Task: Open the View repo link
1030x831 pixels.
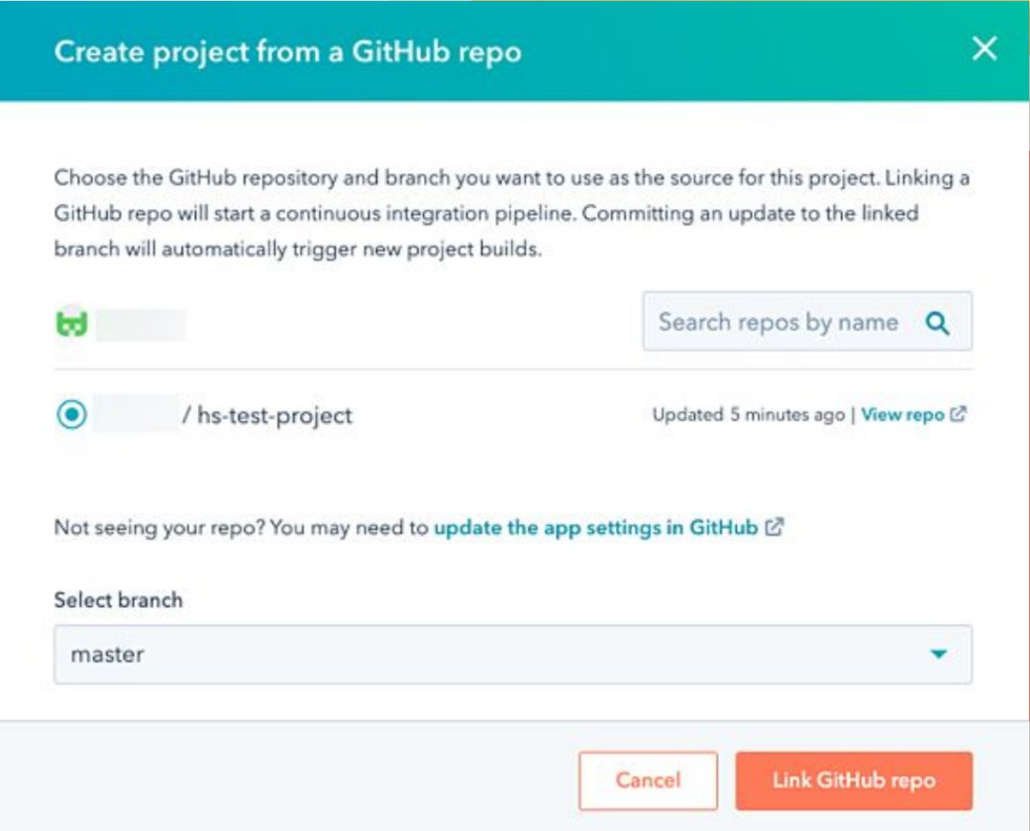Action: point(902,415)
